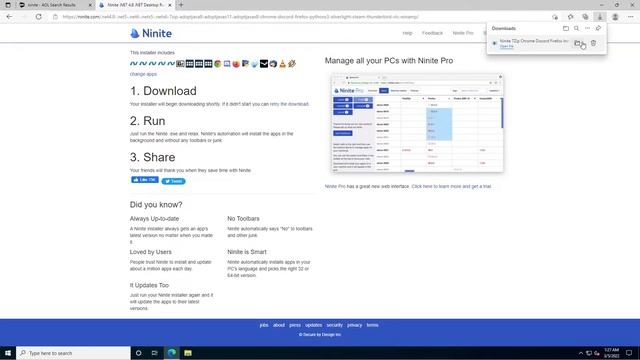
Task: Click here to learn more about trial
Action: point(451,187)
